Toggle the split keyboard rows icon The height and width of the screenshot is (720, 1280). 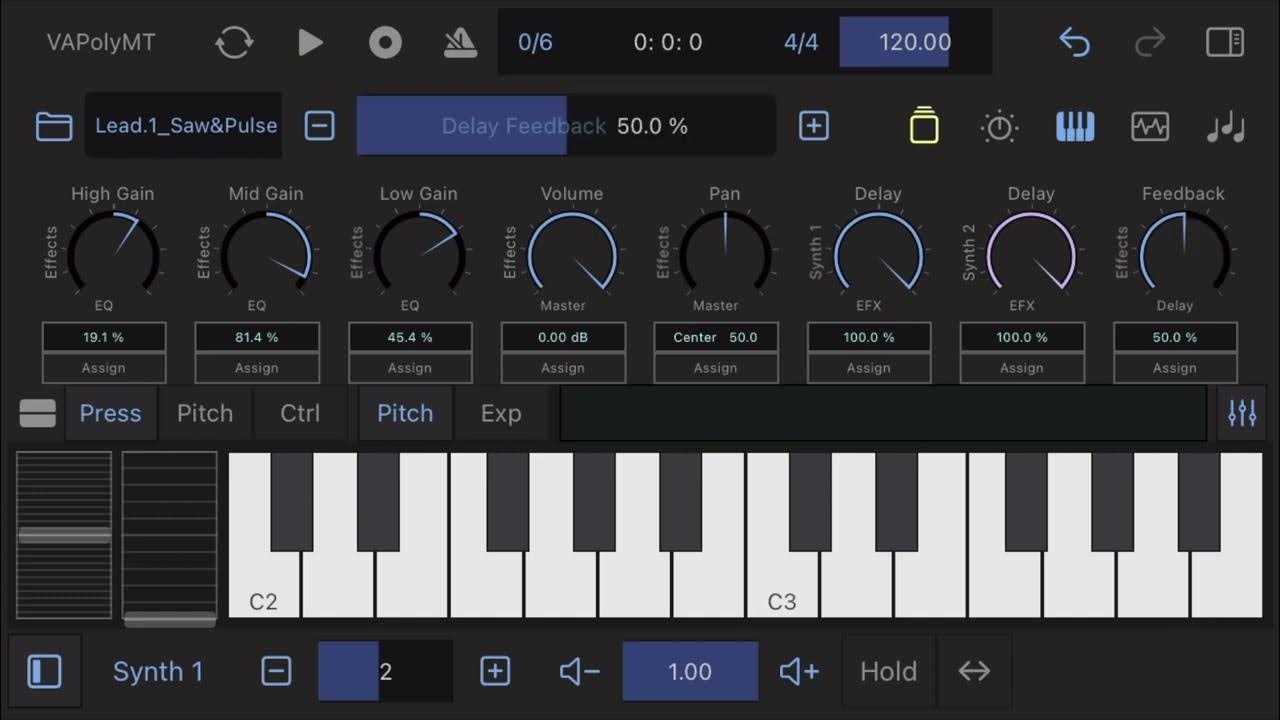[x=38, y=413]
